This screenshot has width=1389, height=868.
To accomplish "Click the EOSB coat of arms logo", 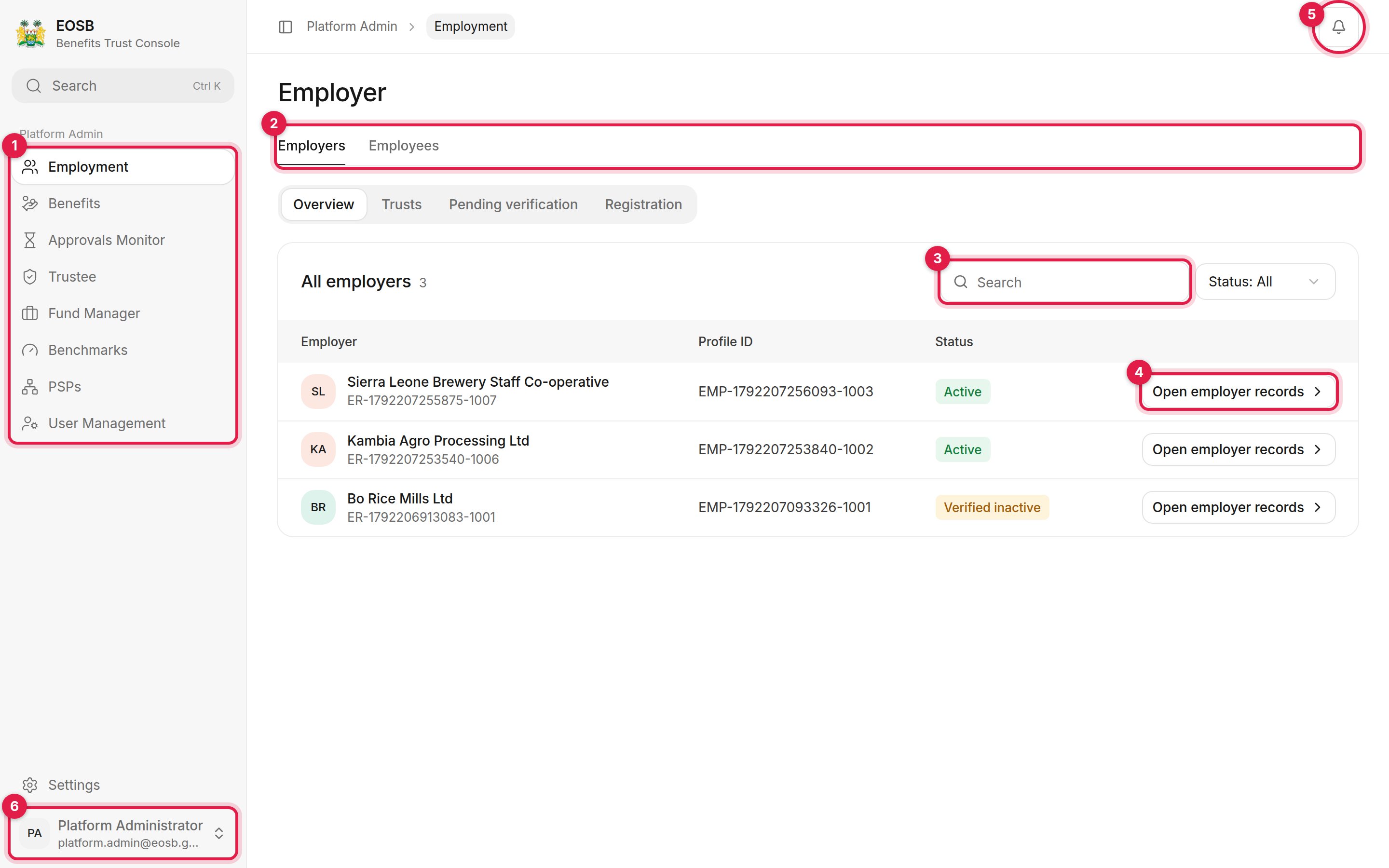I will click(x=31, y=33).
